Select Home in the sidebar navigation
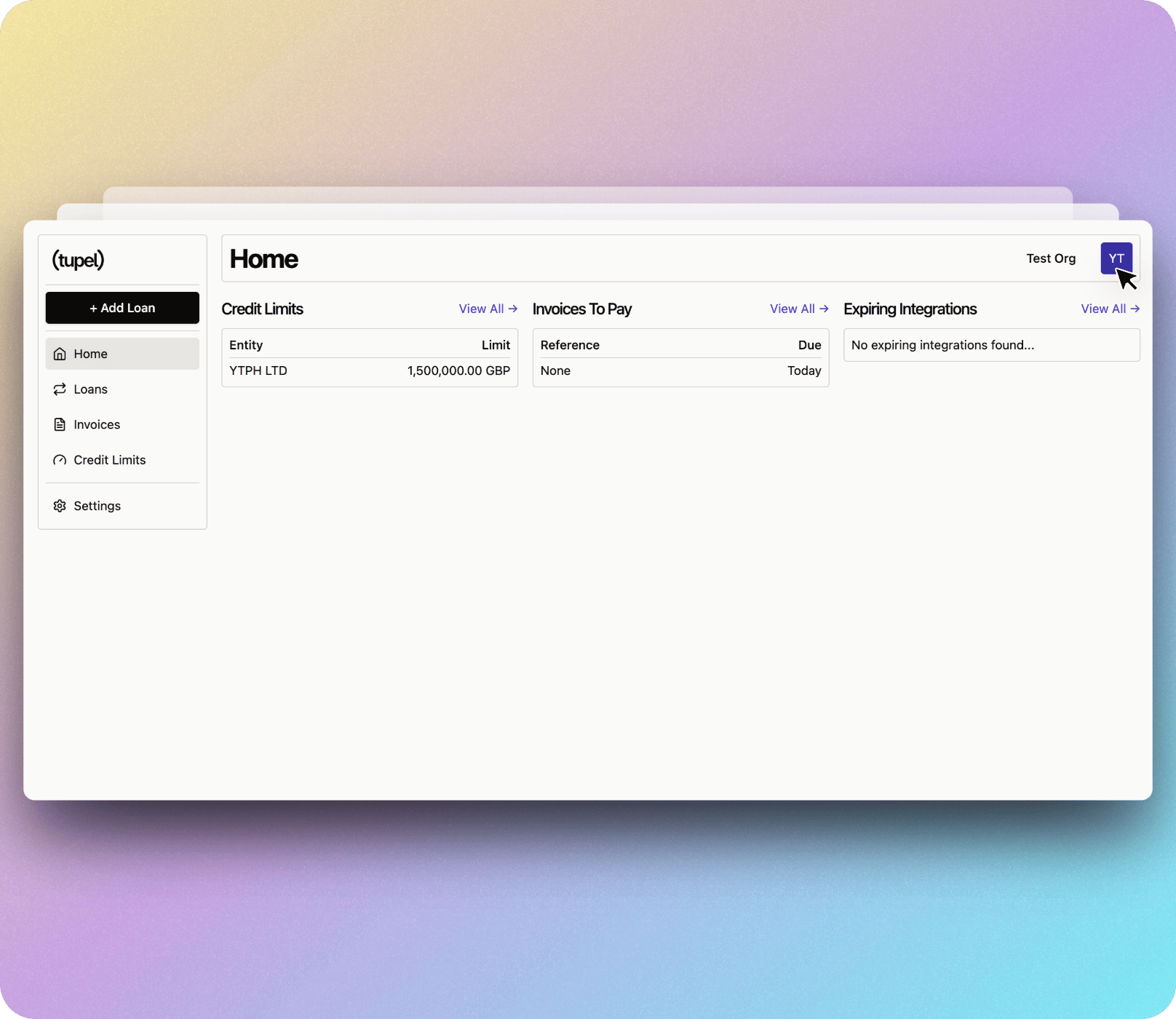 pyautogui.click(x=90, y=354)
